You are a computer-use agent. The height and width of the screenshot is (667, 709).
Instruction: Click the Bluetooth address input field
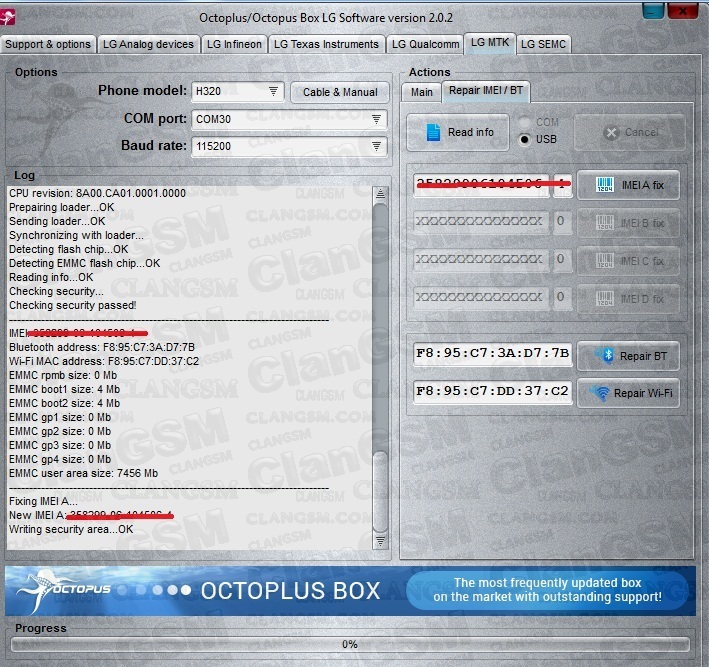[x=492, y=354]
